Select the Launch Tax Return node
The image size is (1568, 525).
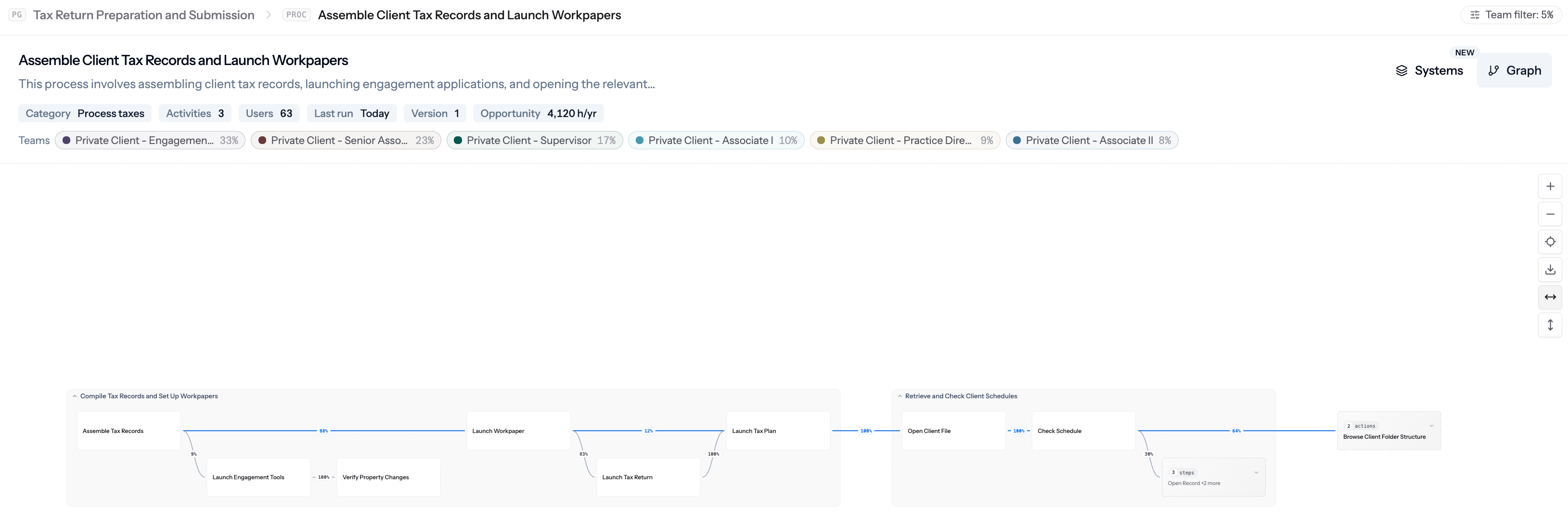[x=648, y=477]
